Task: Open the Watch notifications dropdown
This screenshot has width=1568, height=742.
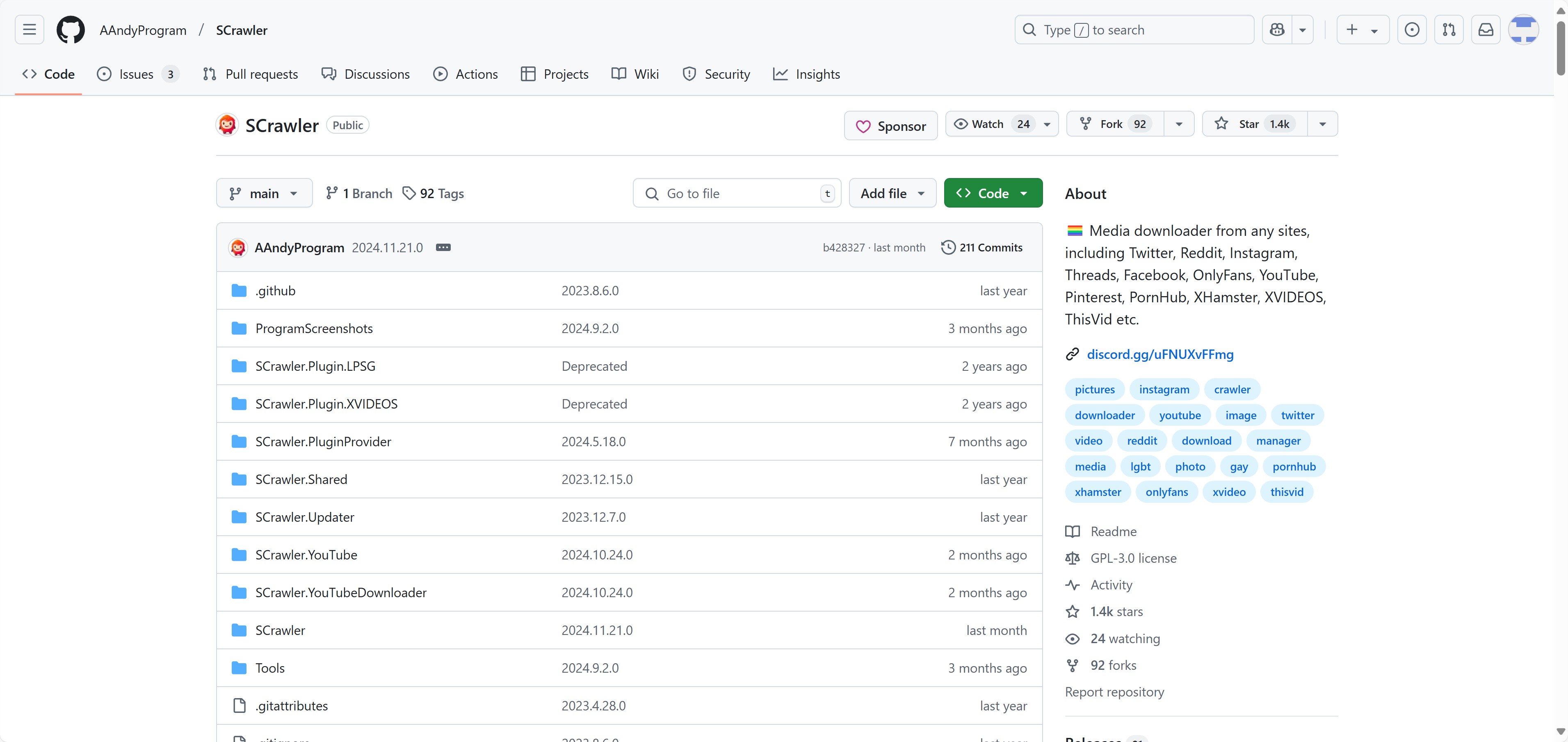Action: (x=1002, y=124)
